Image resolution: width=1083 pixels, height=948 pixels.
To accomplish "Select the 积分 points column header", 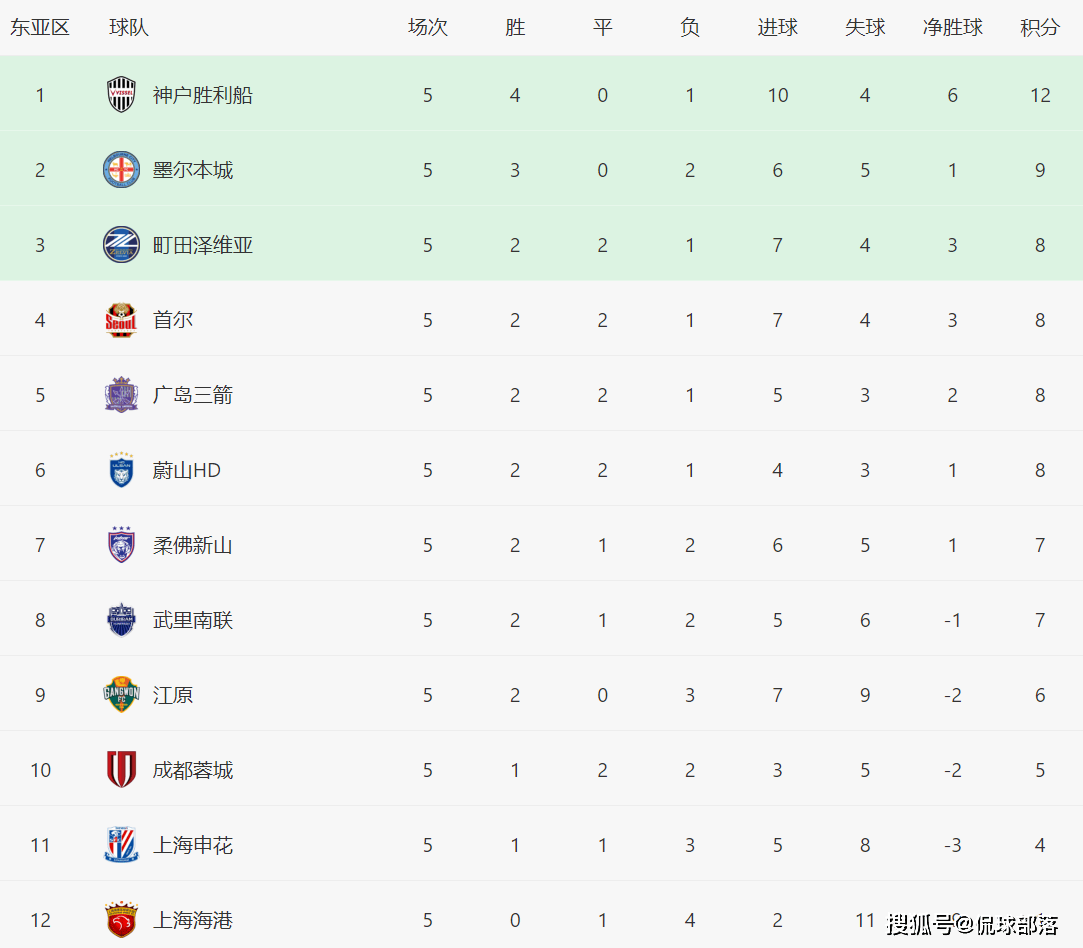I will pos(1040,28).
